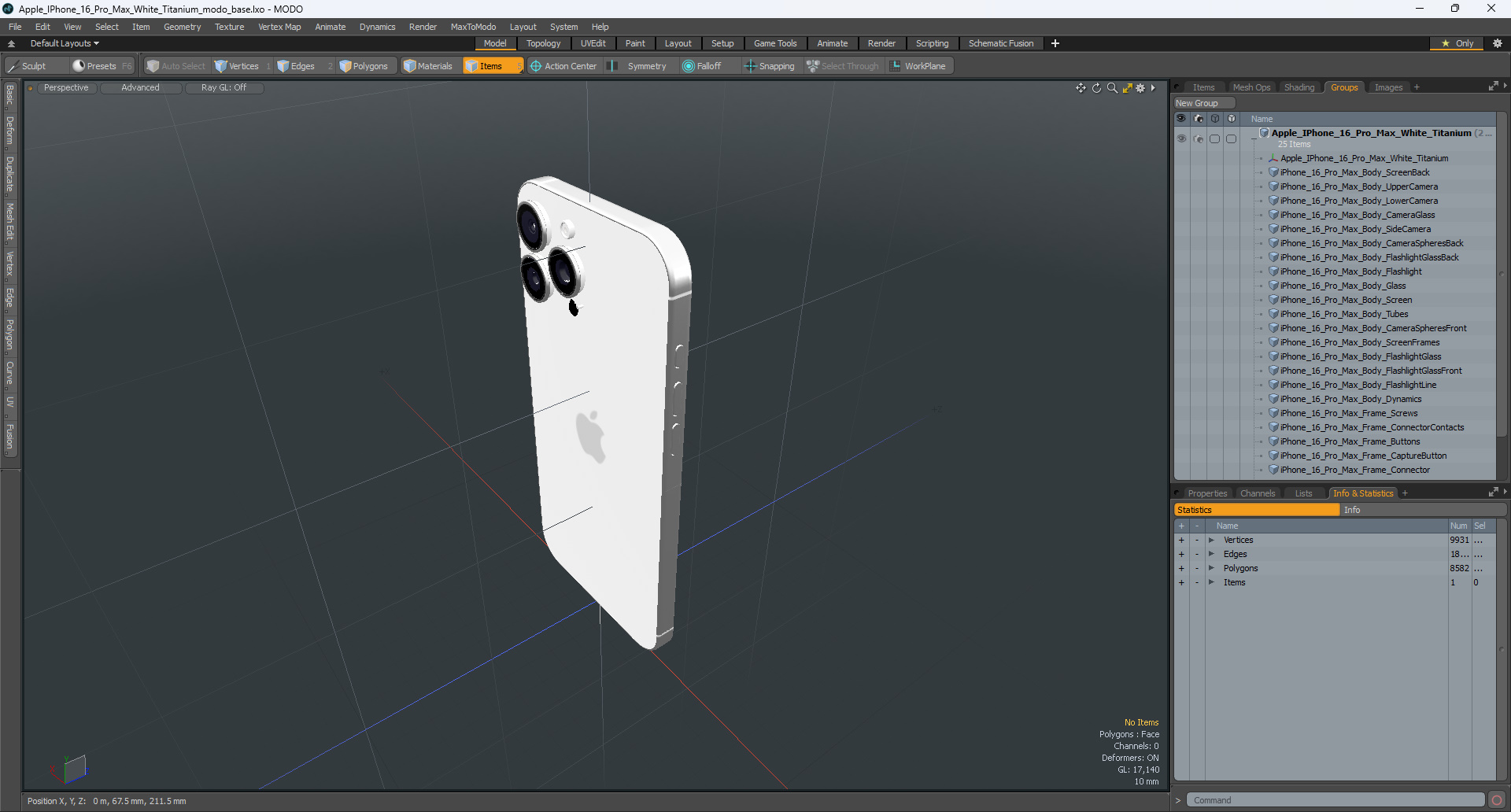Click the viewport axis gizmo cube
Screen dimensions: 1511x812
click(75, 769)
